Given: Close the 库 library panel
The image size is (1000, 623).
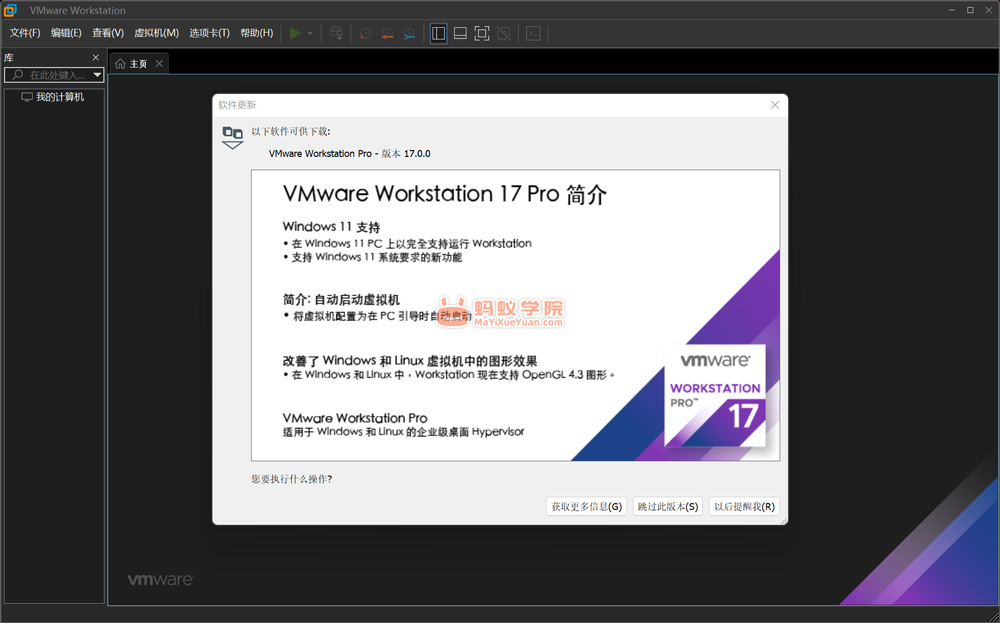Looking at the screenshot, I should 96,57.
